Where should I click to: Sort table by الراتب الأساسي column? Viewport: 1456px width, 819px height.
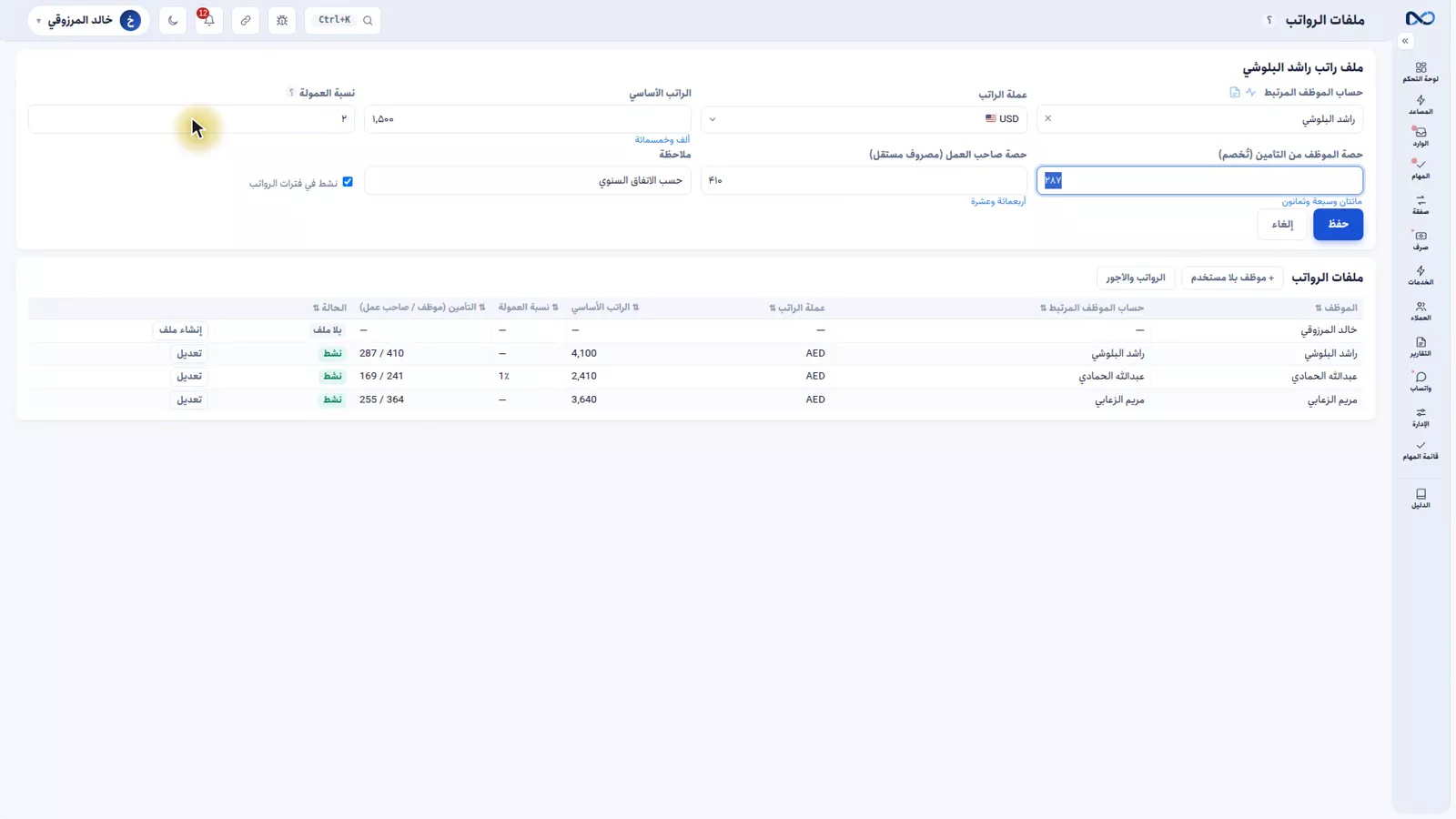click(605, 308)
